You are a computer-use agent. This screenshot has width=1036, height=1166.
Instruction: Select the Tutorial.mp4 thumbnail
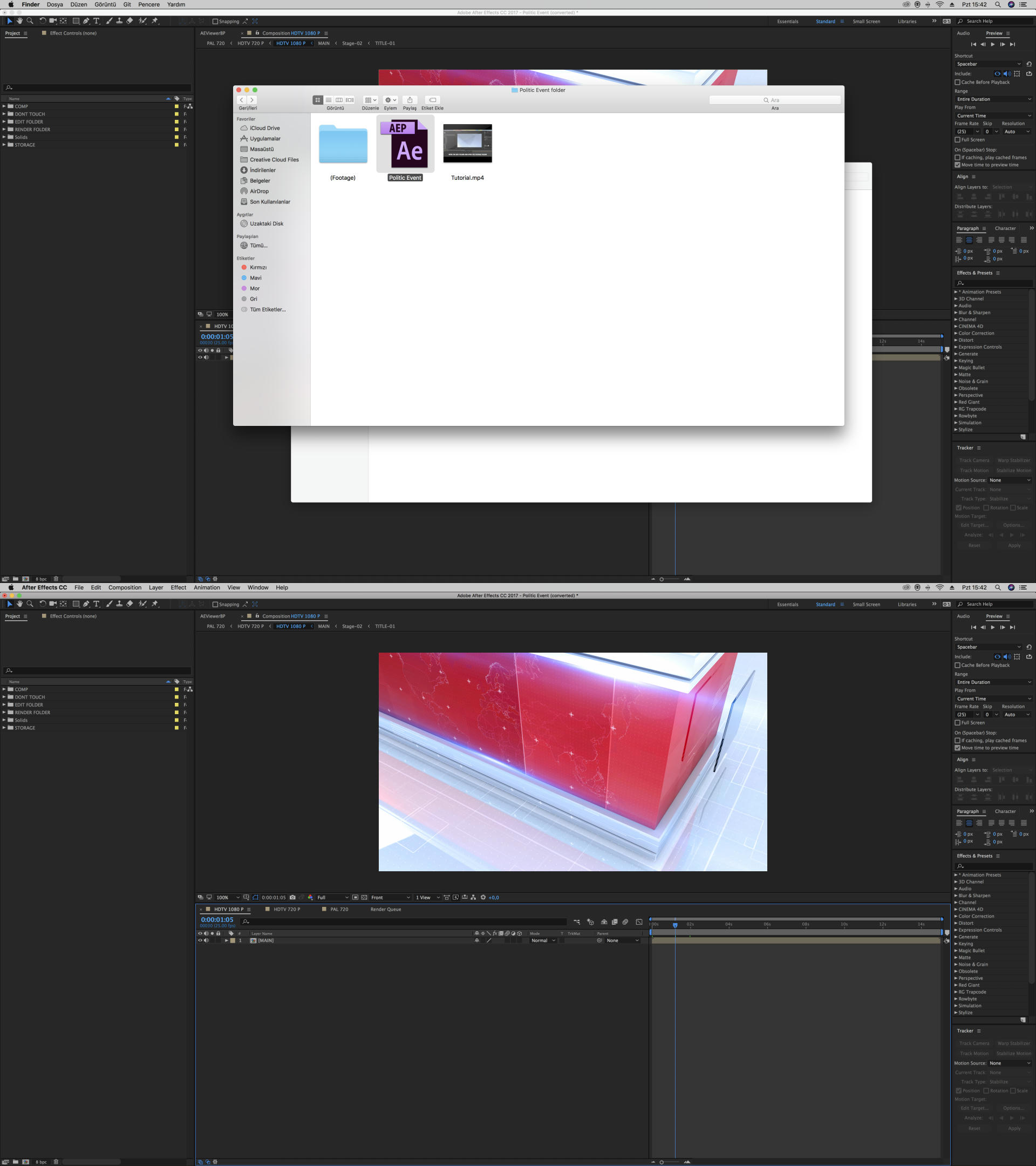click(x=467, y=144)
